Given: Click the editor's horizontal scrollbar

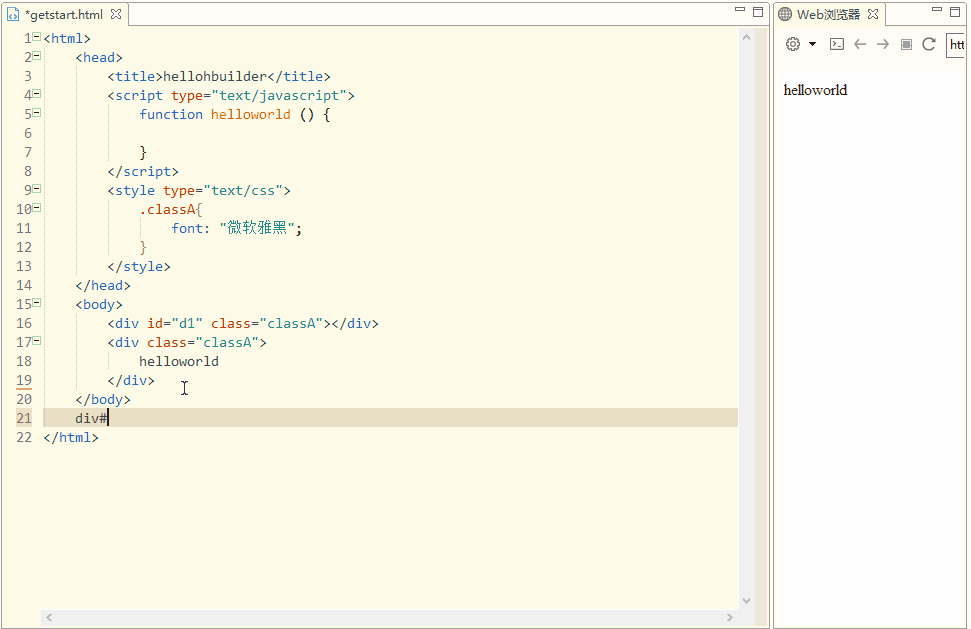Looking at the screenshot, I should coord(390,618).
